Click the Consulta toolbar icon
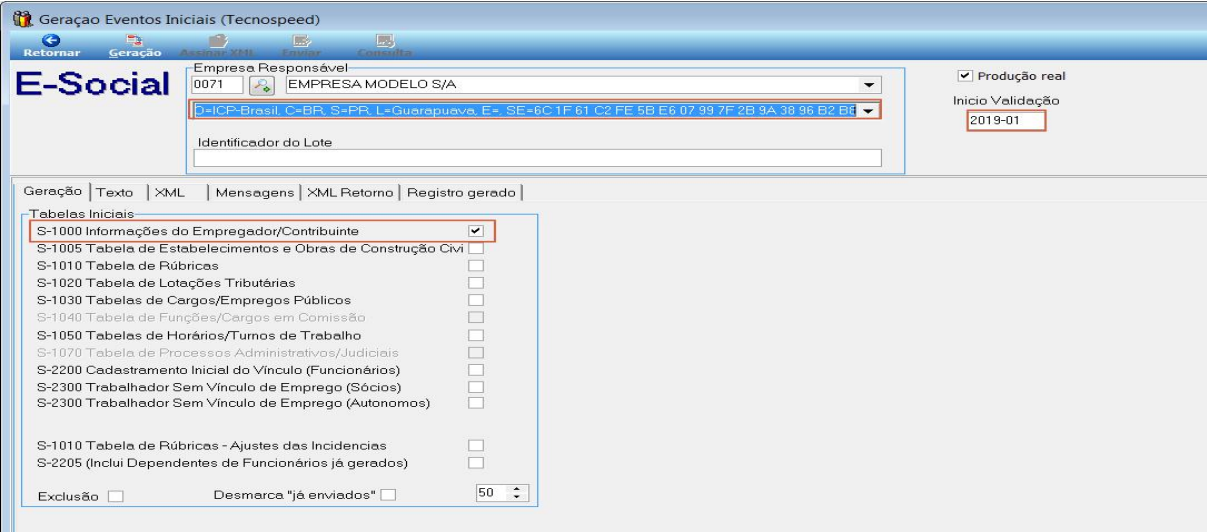 click(386, 40)
